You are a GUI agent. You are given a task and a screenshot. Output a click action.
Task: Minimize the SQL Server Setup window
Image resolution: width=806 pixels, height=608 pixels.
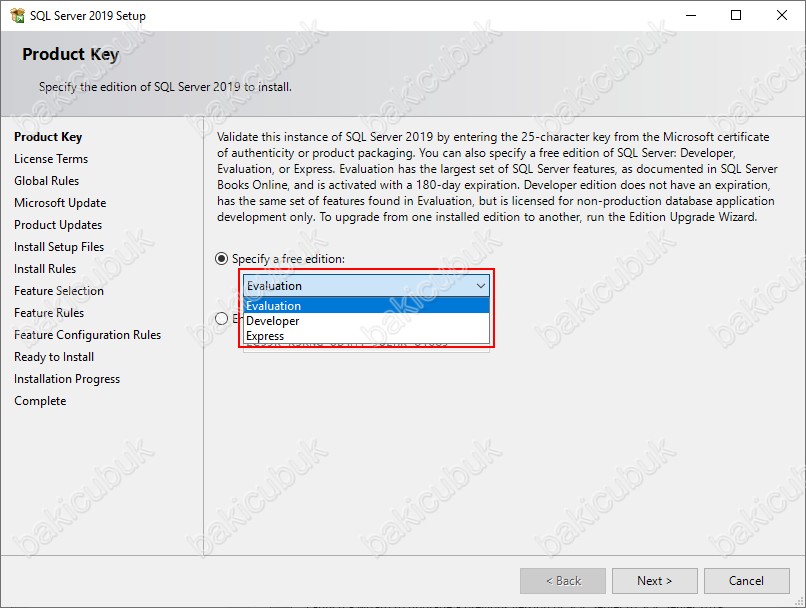pos(690,16)
